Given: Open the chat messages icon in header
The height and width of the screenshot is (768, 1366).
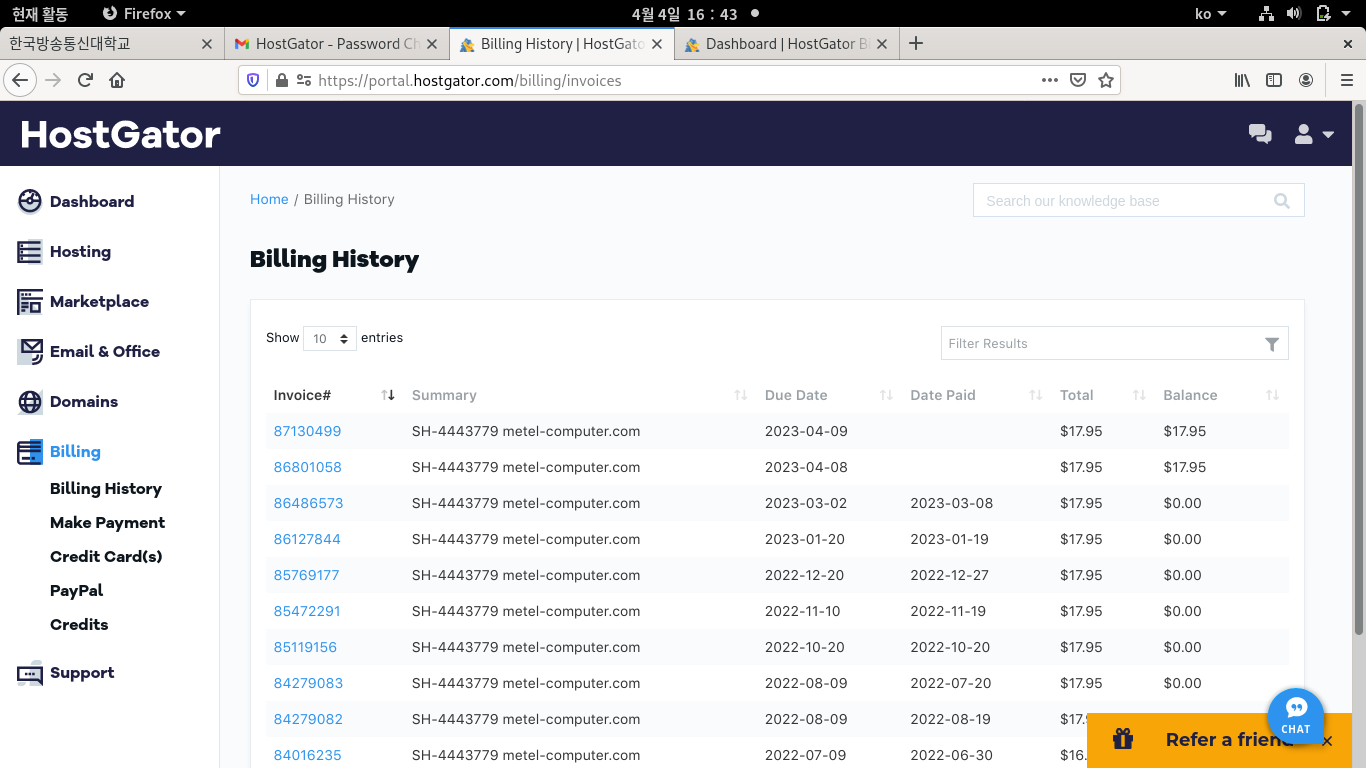Looking at the screenshot, I should click(x=1260, y=134).
